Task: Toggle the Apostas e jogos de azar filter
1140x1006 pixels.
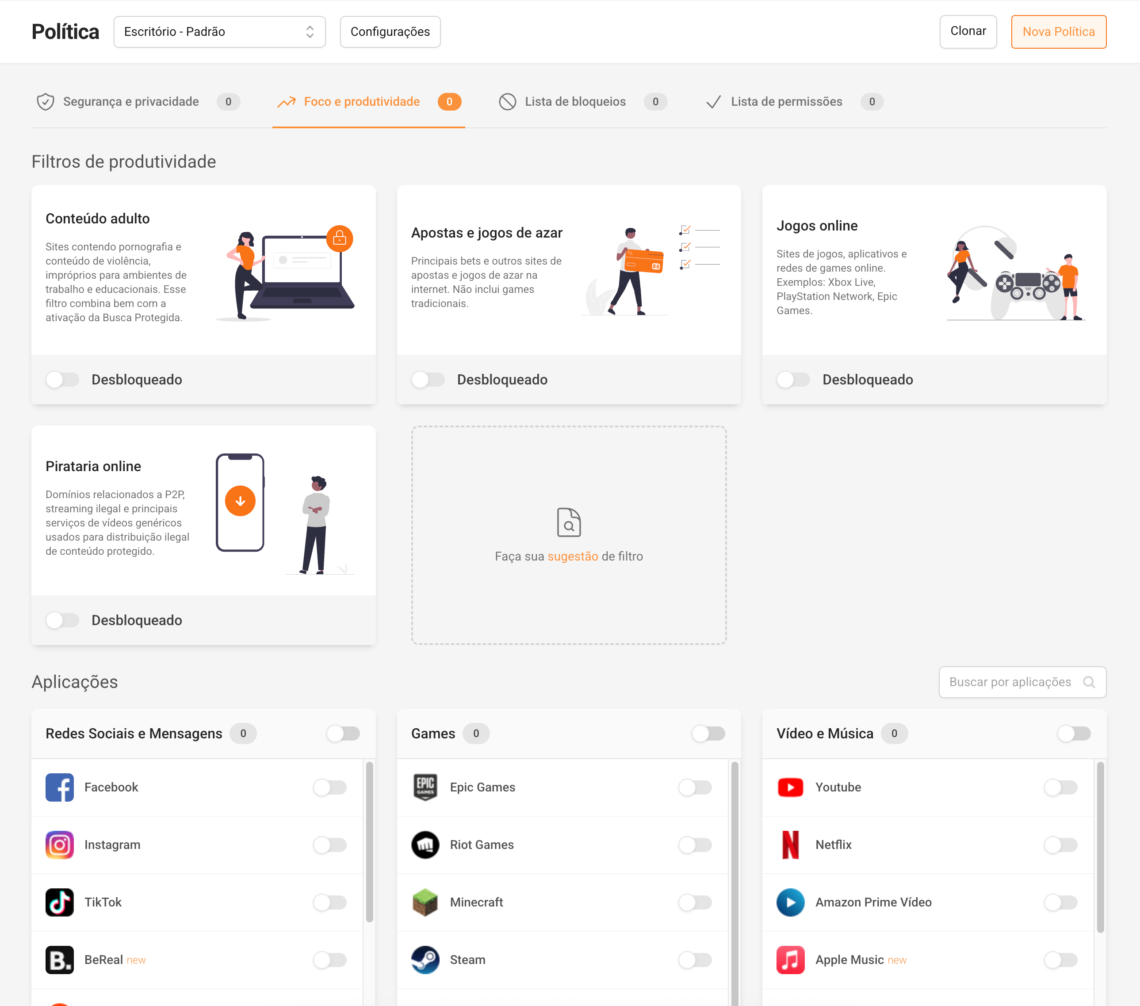Action: [428, 379]
